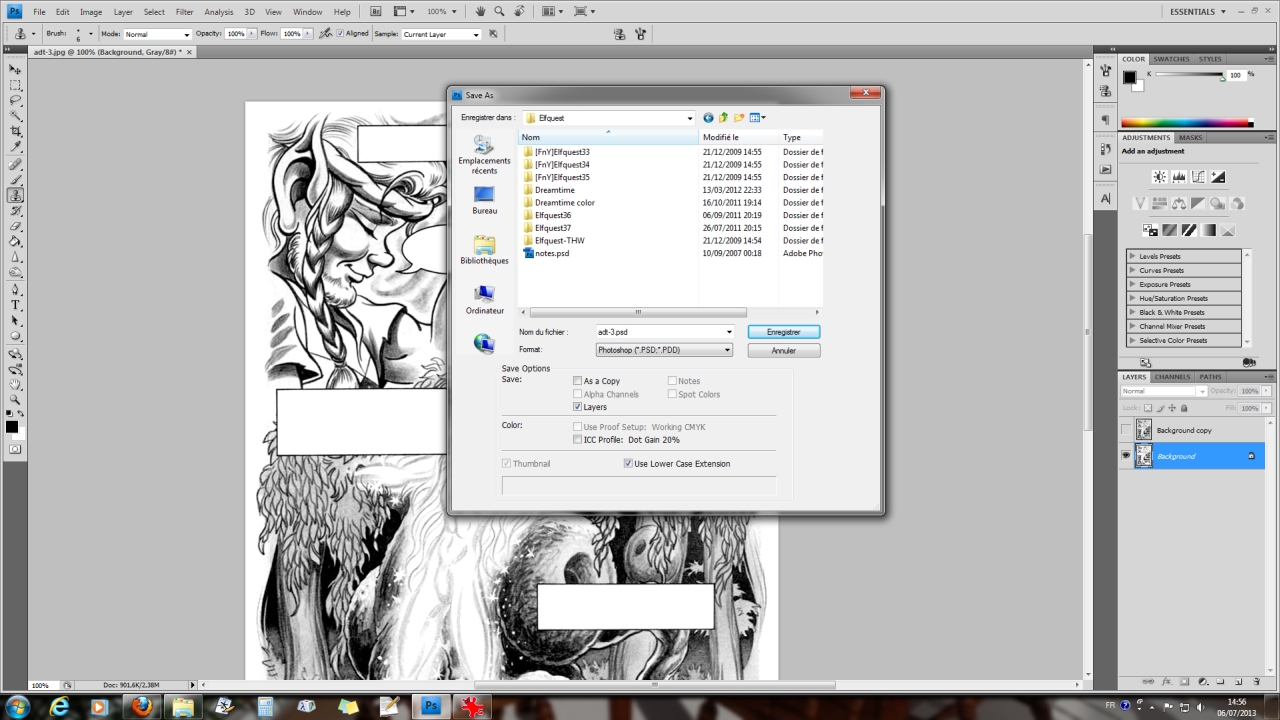This screenshot has height=720, width=1280.
Task: Enable the As a Copy checkbox
Action: coord(578,381)
